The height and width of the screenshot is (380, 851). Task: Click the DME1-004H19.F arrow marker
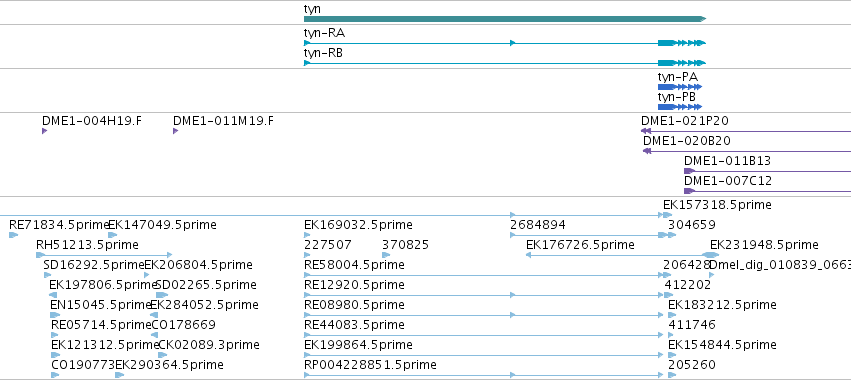point(45,131)
